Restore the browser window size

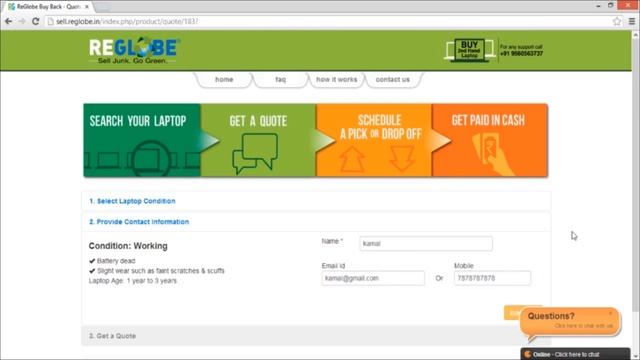611,5
